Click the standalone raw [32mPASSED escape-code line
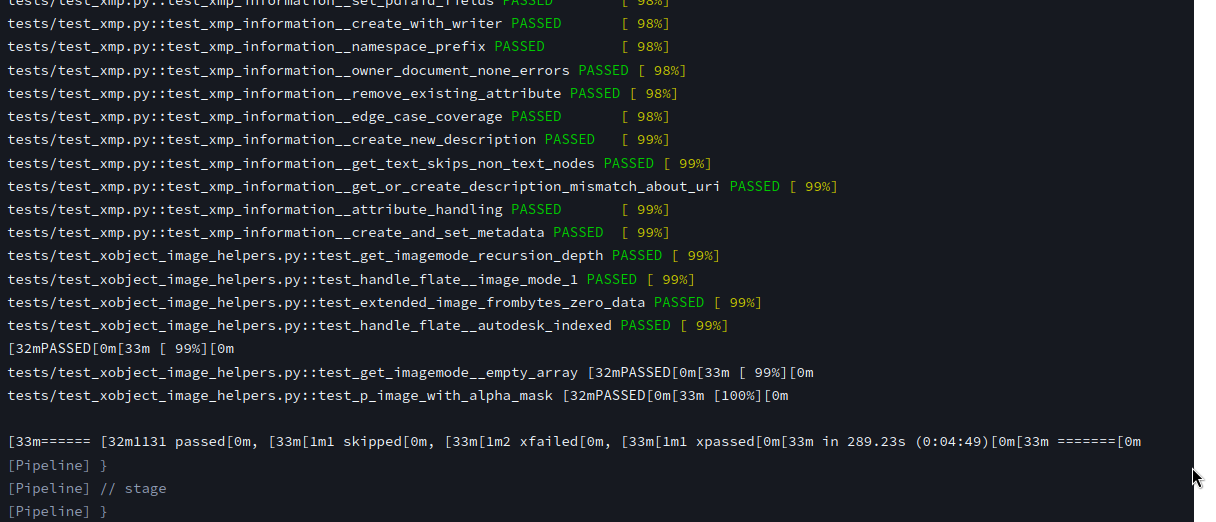This screenshot has width=1216, height=522. [120, 349]
